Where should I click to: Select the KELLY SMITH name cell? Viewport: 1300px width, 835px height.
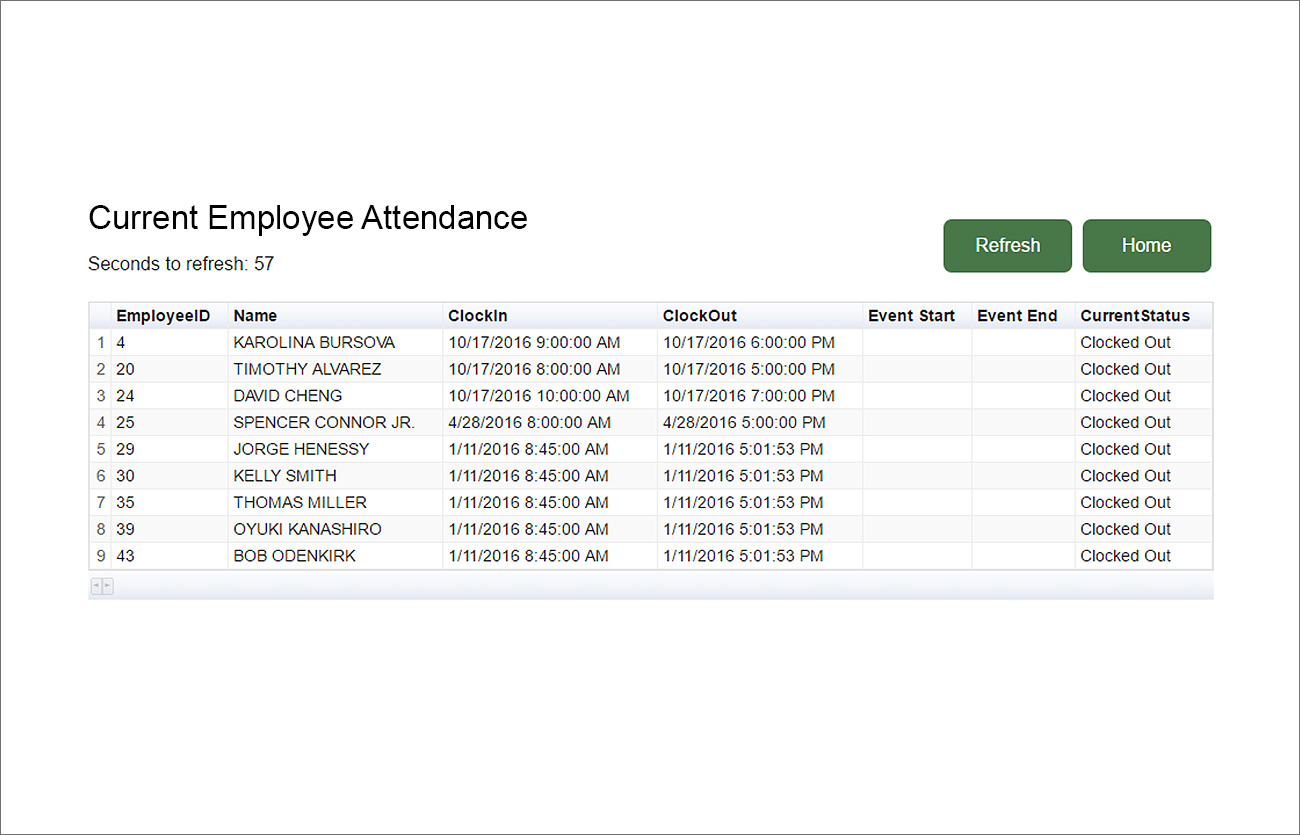(x=335, y=476)
